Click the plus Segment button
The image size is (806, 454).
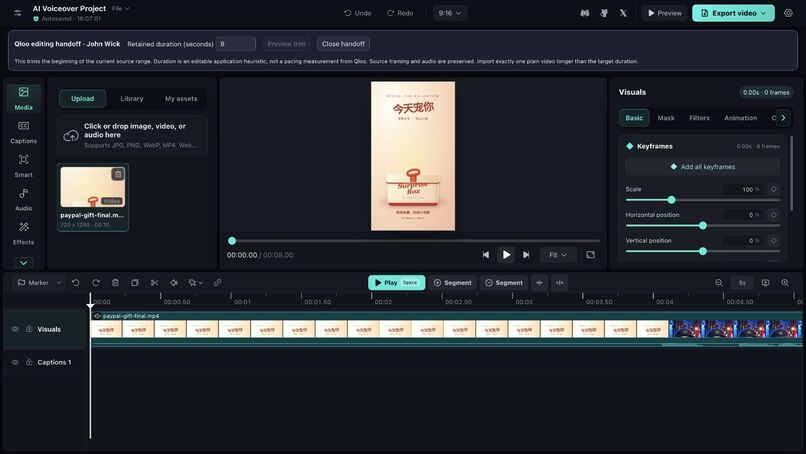452,283
